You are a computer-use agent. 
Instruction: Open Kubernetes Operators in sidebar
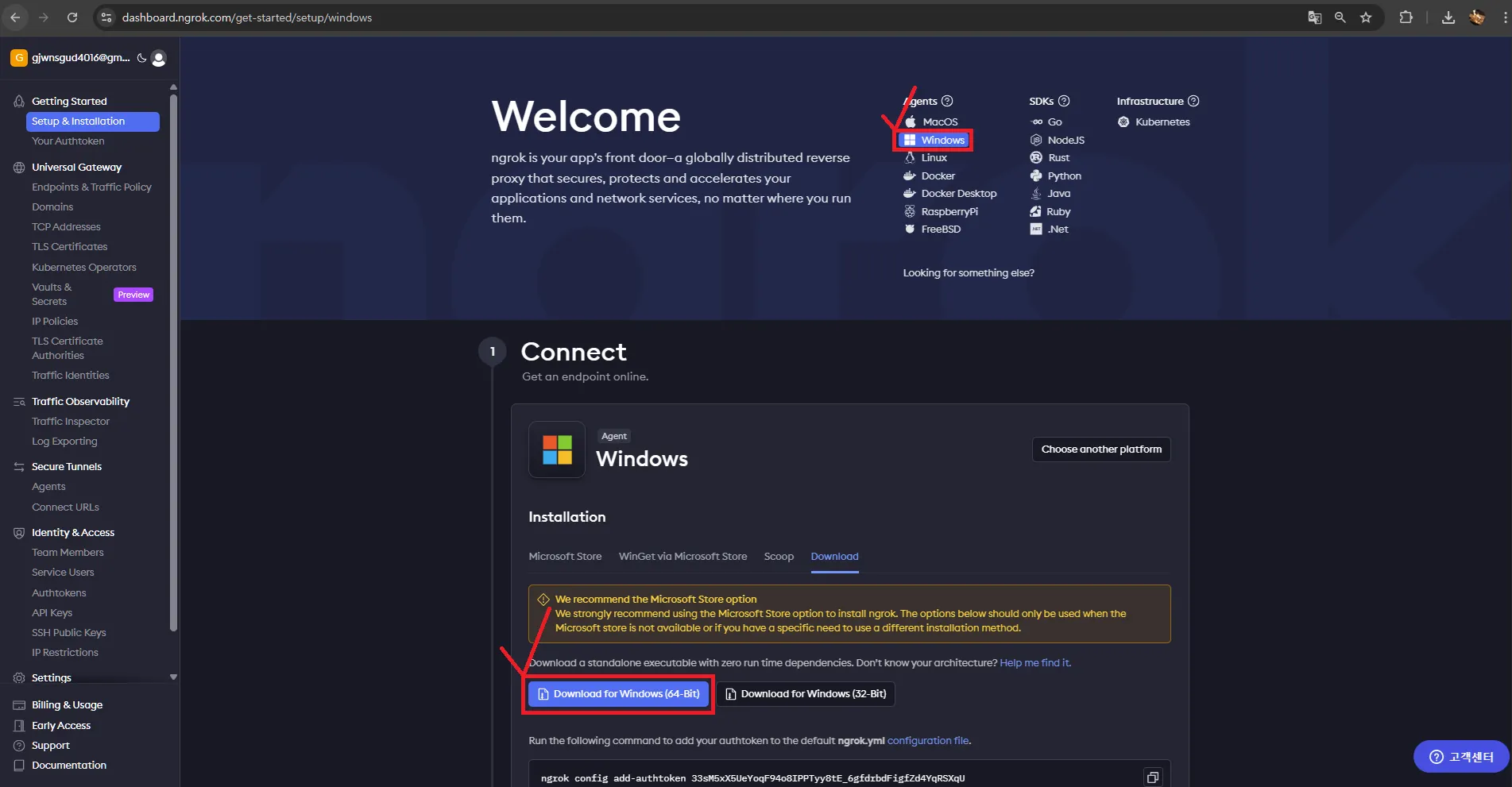(84, 267)
